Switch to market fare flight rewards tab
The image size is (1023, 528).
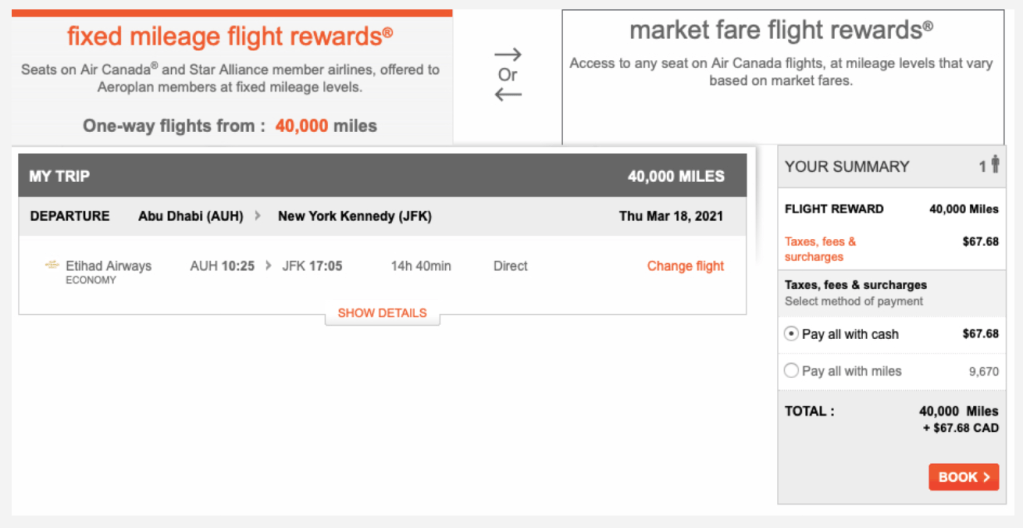point(781,32)
